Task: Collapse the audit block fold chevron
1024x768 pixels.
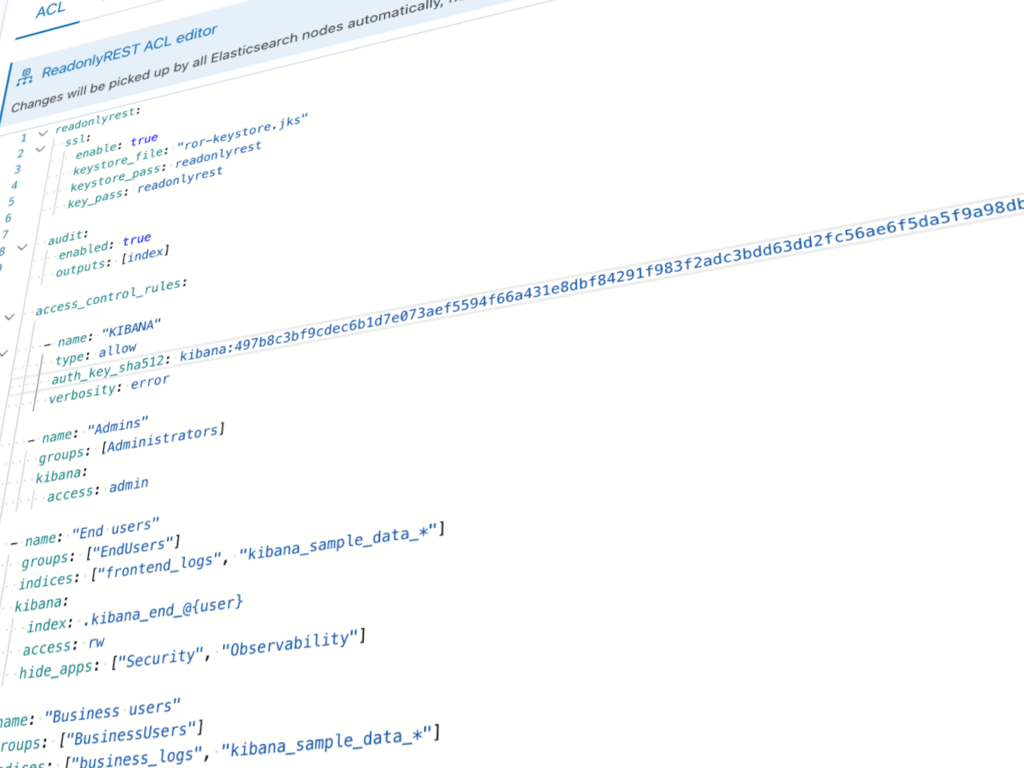Action: point(22,248)
